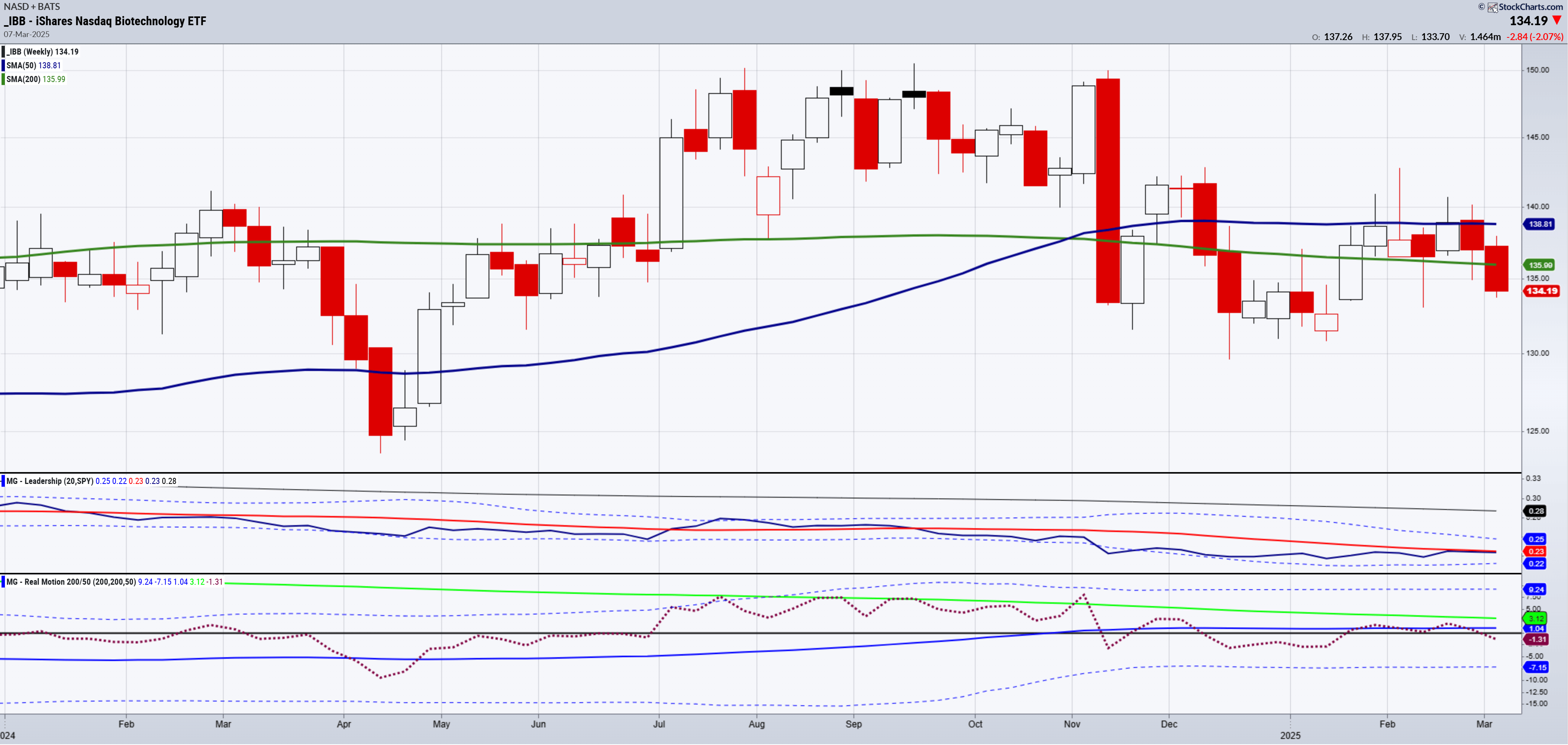Click the MG - Real Motion 200/50 indicator label
The width and height of the screenshot is (1568, 745).
coord(71,582)
